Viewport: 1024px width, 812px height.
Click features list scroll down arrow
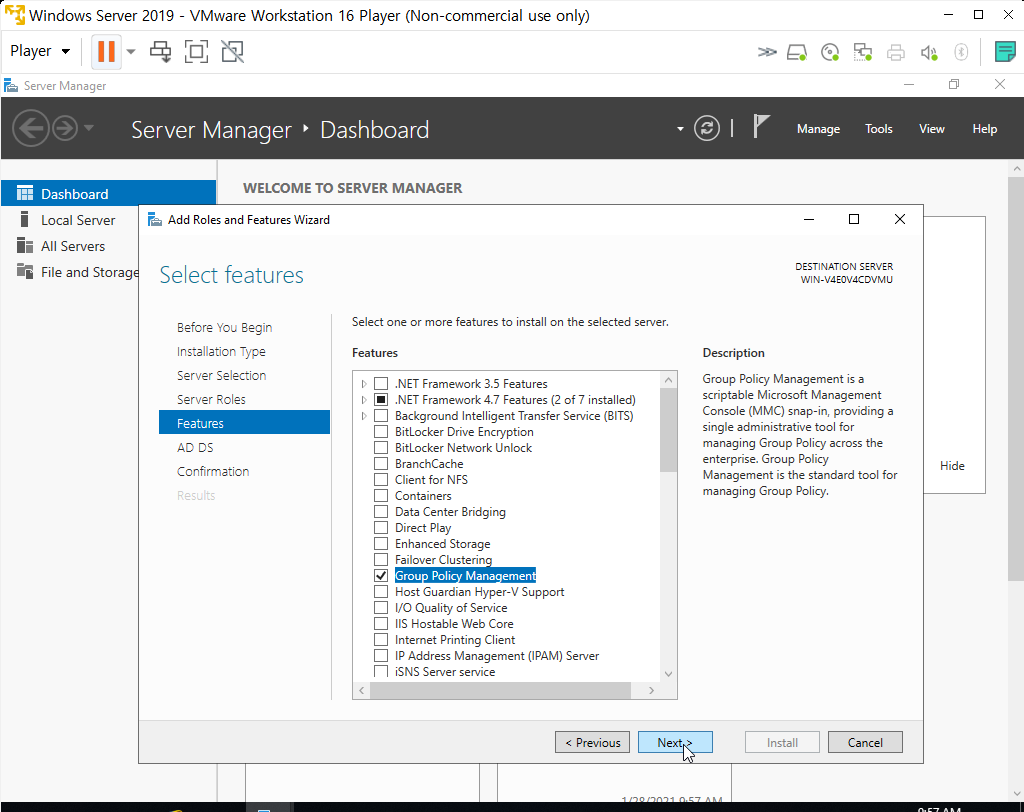668,674
